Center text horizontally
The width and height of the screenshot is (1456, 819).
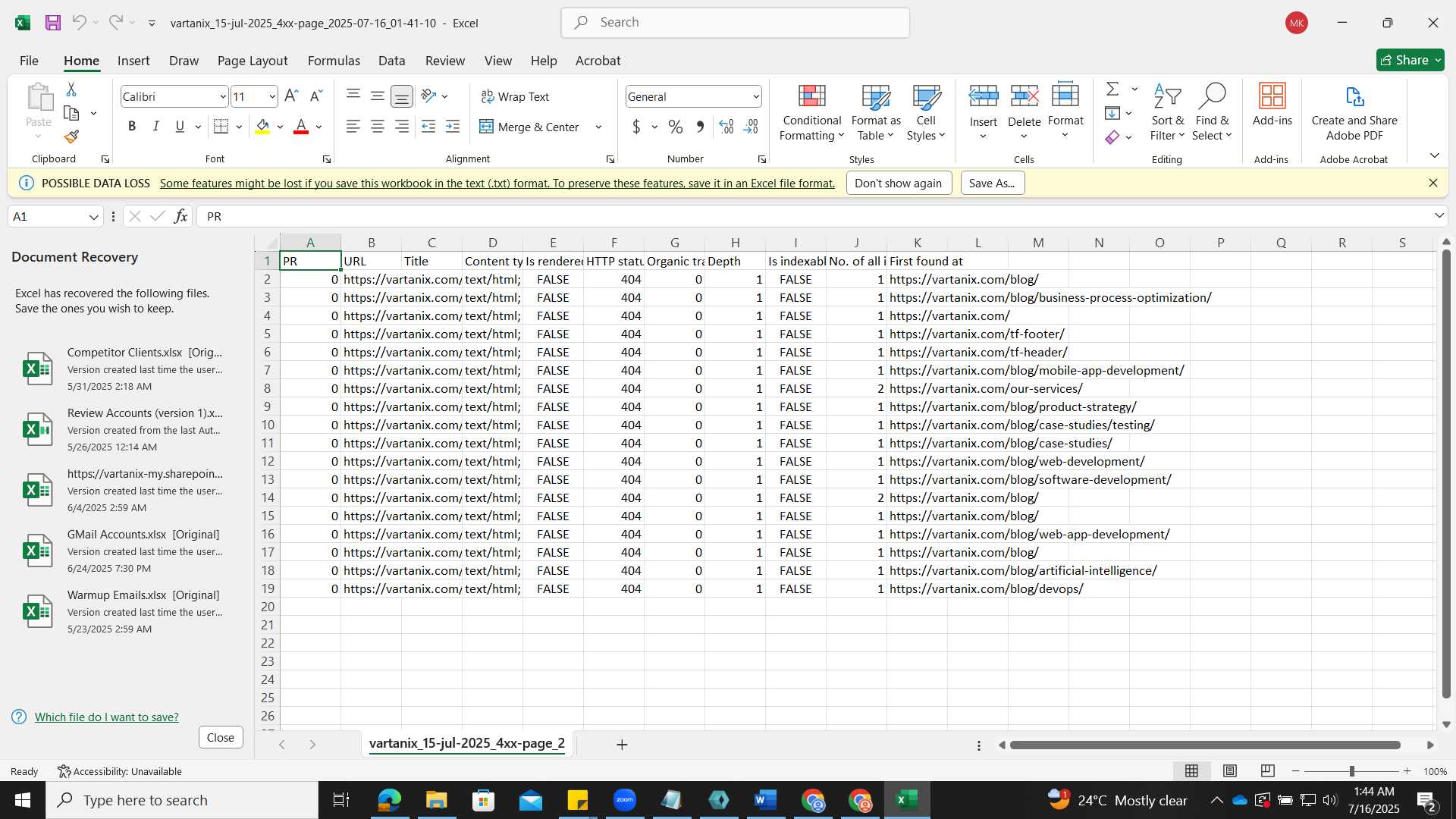click(x=377, y=127)
